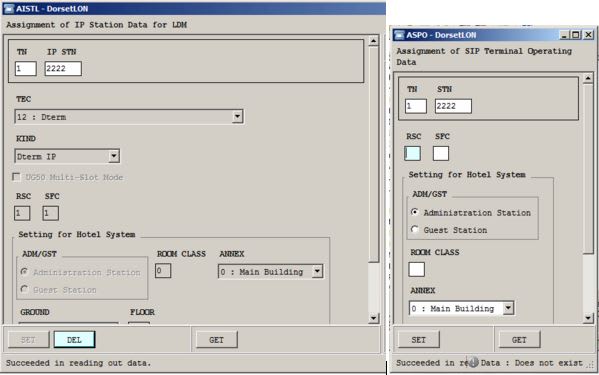Click the ASPO vertical scrollbar thumb
The width and height of the screenshot is (599, 375).
(588, 168)
